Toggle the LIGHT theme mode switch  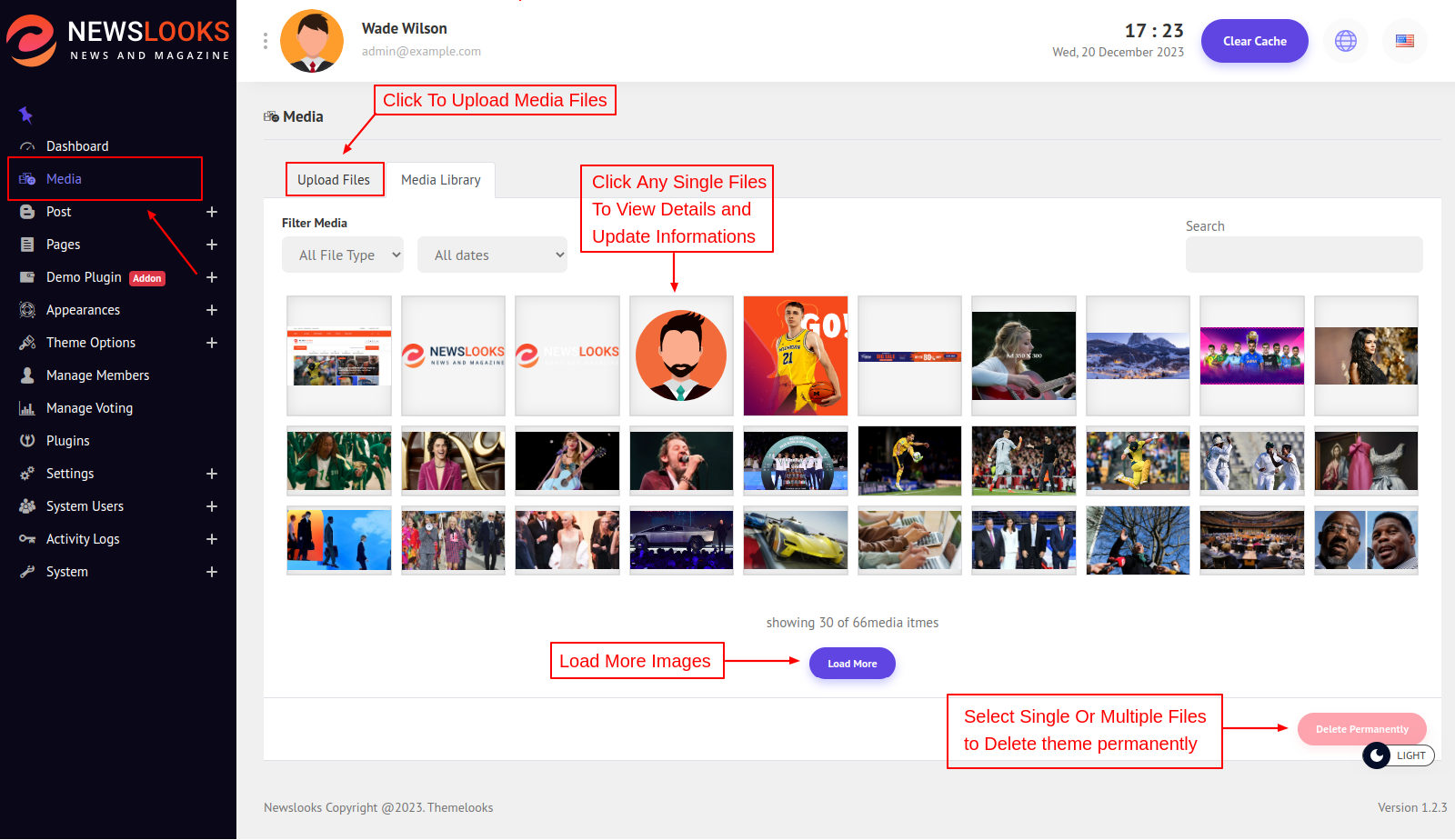(x=1398, y=755)
